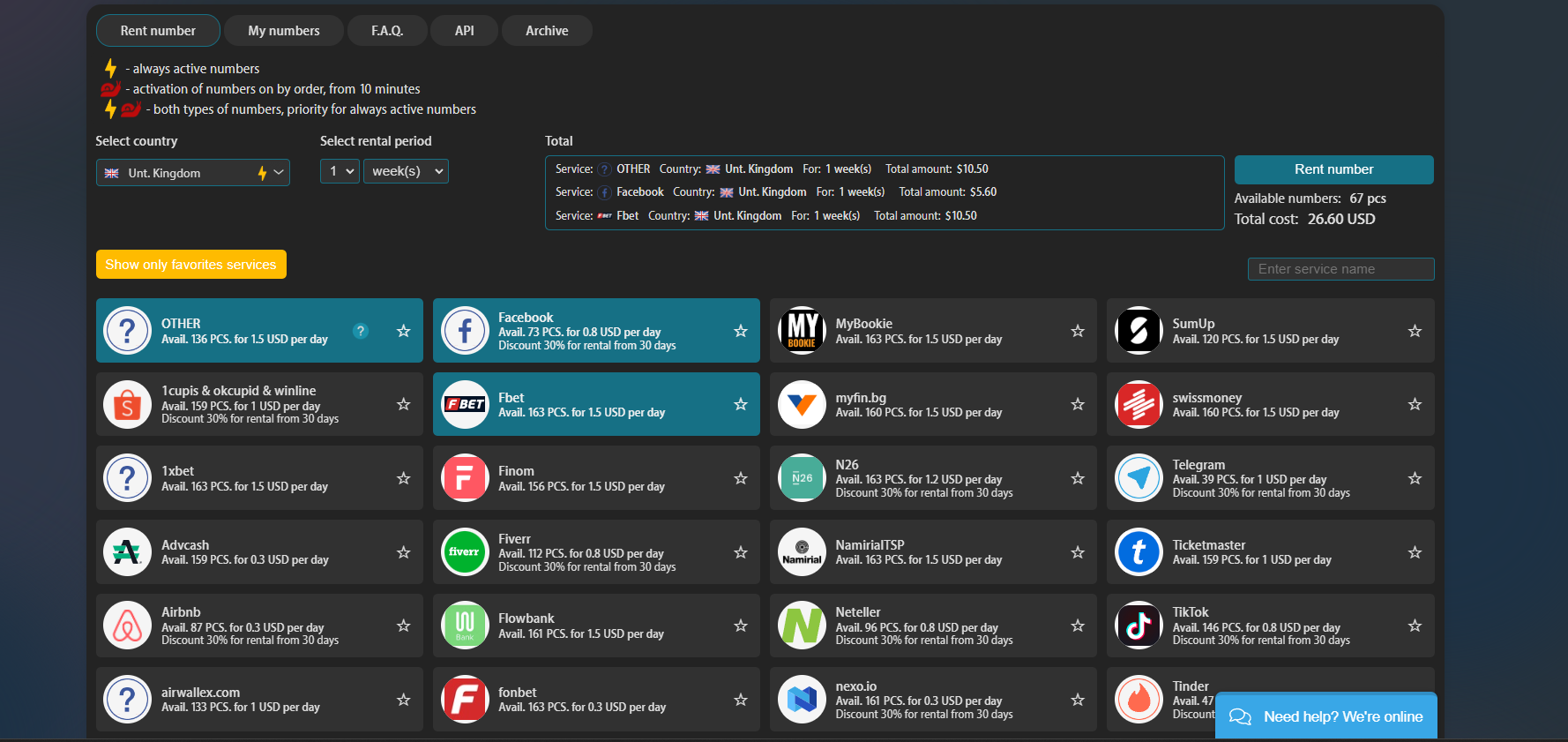Star the TikTok service as favorite
Image resolution: width=1568 pixels, height=742 pixels.
coord(1415,626)
